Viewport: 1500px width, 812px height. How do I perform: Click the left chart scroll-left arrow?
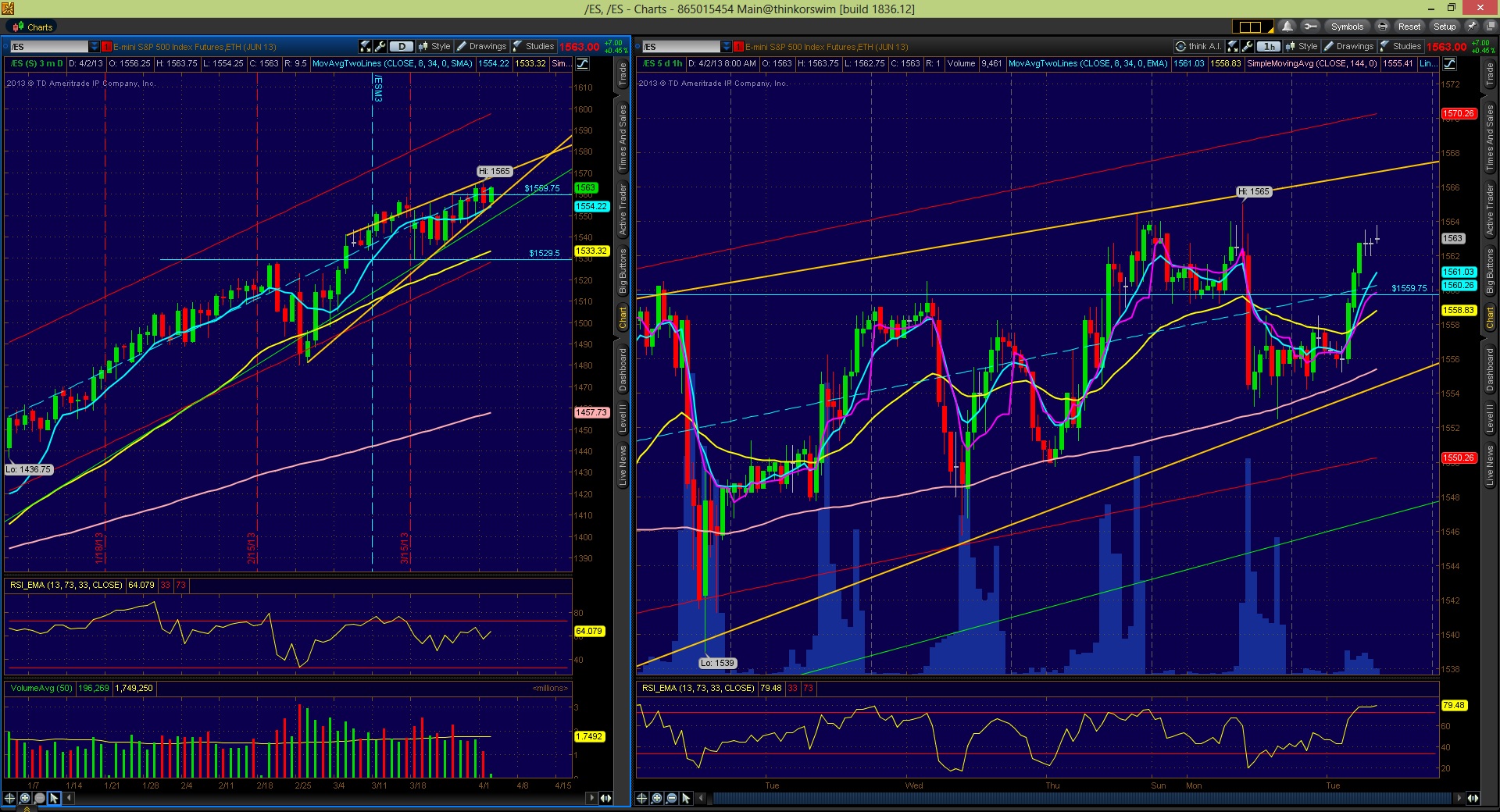(x=70, y=798)
